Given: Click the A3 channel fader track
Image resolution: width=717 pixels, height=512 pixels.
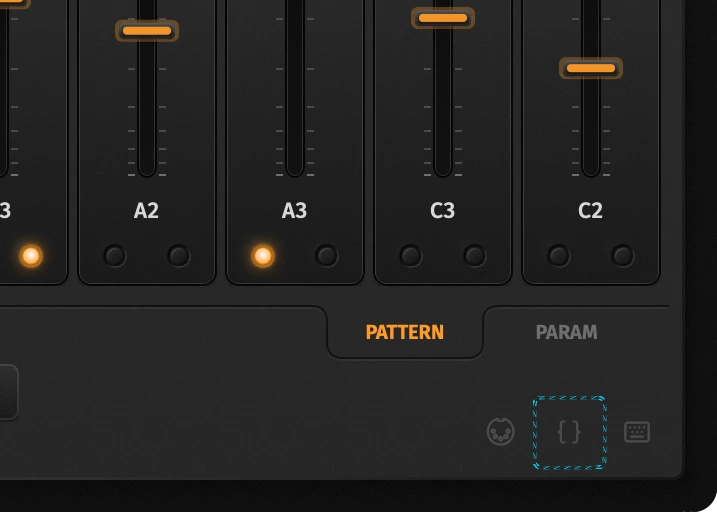Looking at the screenshot, I should click(x=295, y=87).
